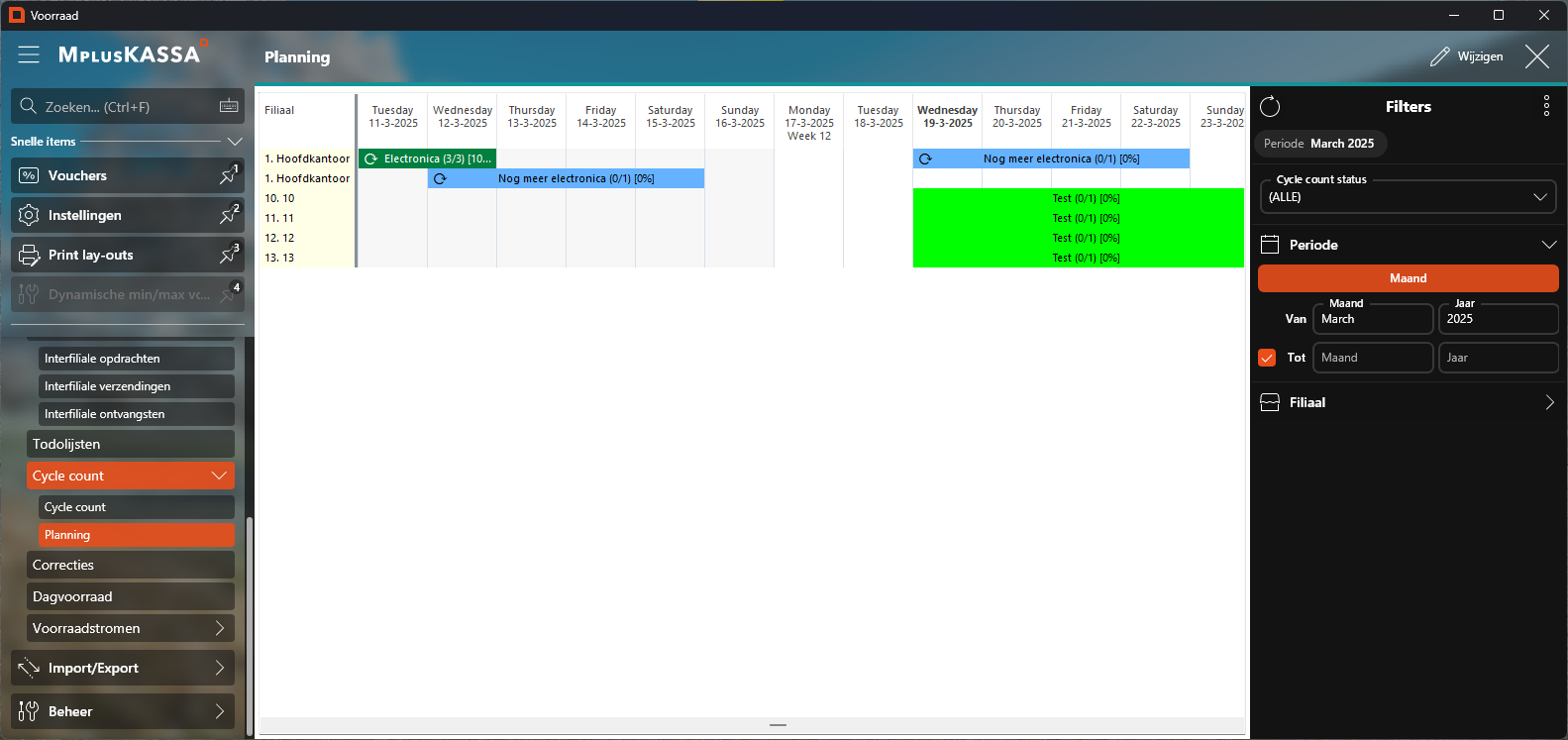Click the on-screen keyboard icon in search
Screen dimensions: 1568x740
229,106
